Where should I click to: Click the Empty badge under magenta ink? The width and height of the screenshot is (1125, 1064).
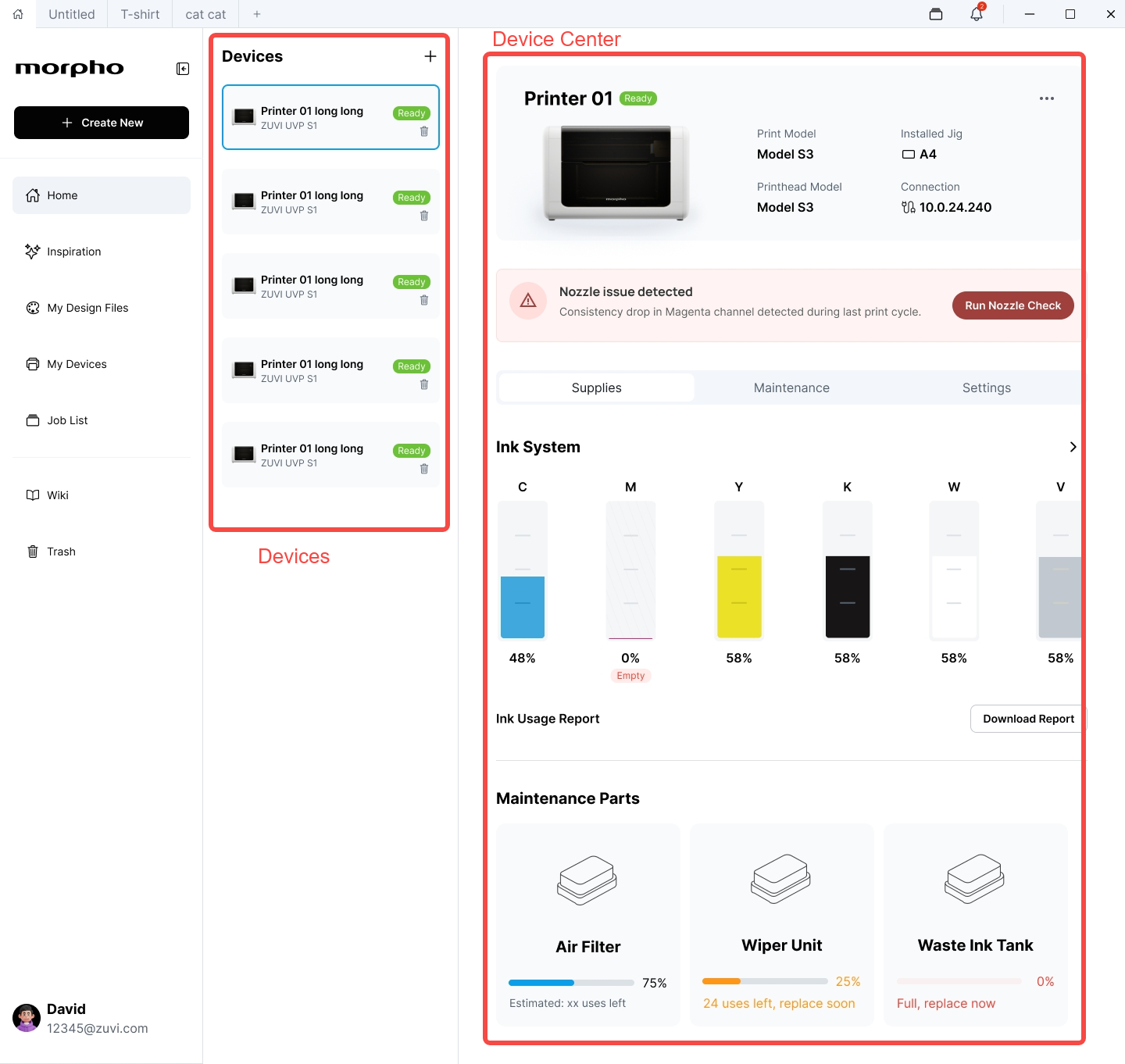[630, 676]
